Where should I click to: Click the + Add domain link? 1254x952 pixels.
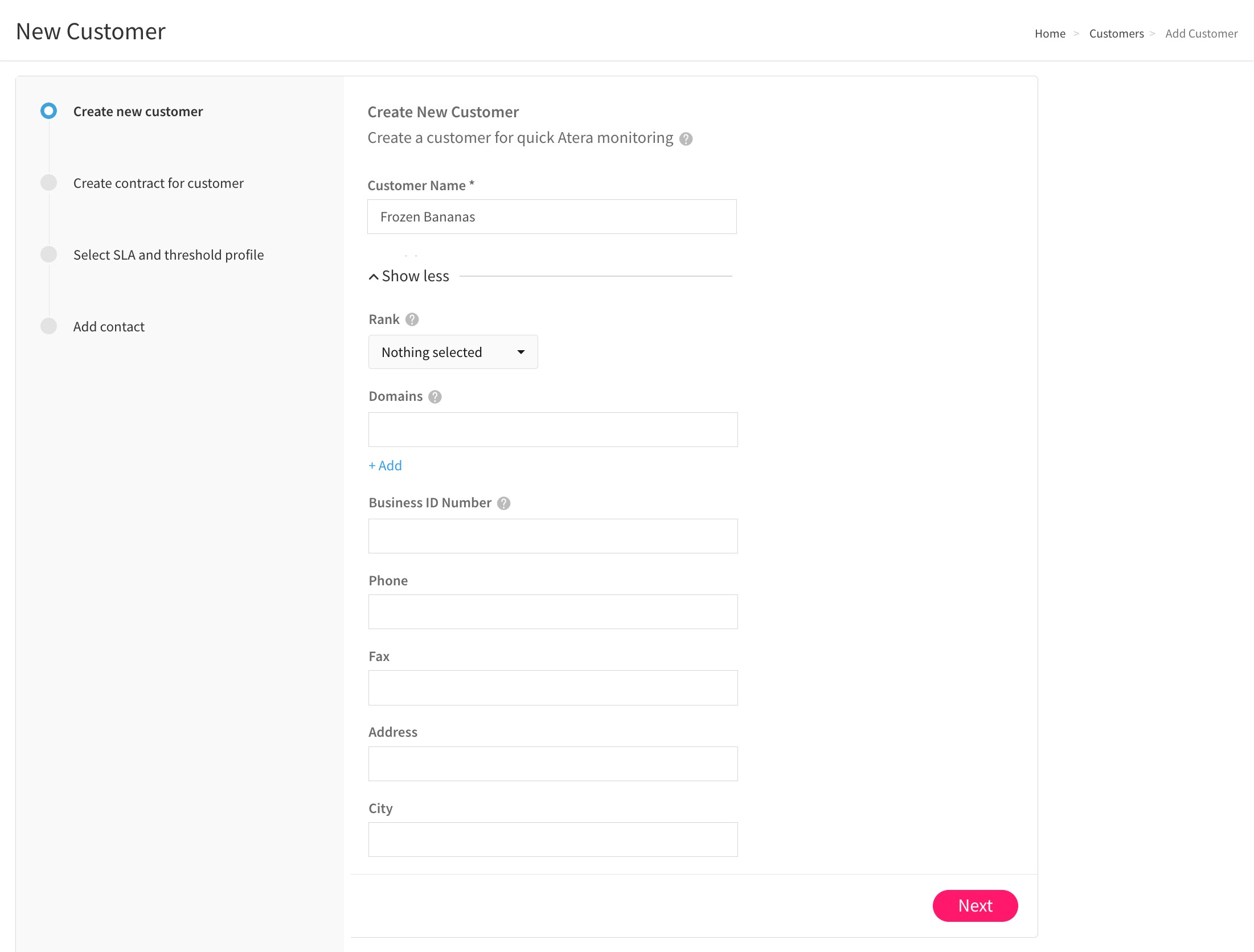385,466
